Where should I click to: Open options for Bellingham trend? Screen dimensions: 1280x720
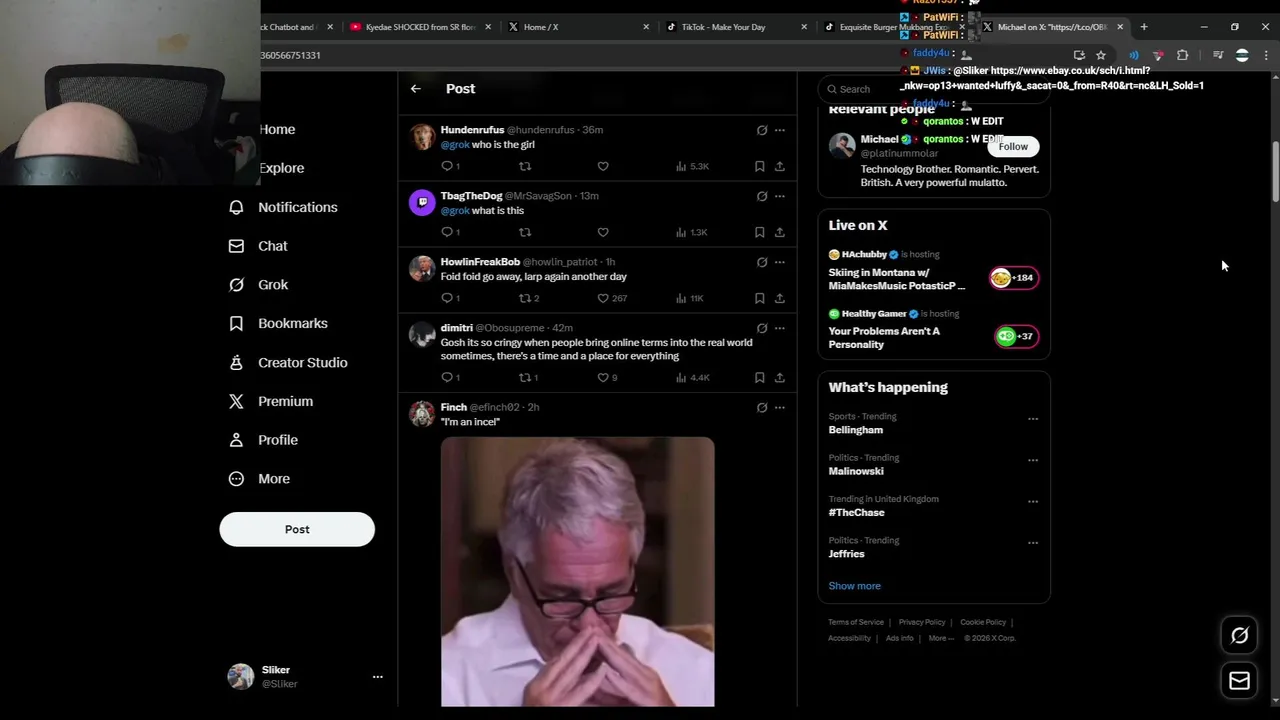point(1033,419)
